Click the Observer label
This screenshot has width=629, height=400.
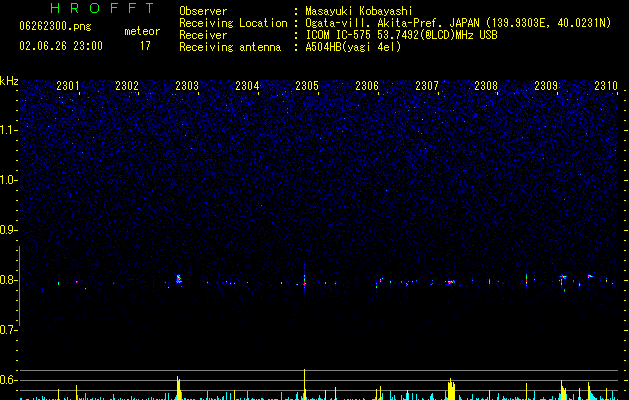coord(203,11)
